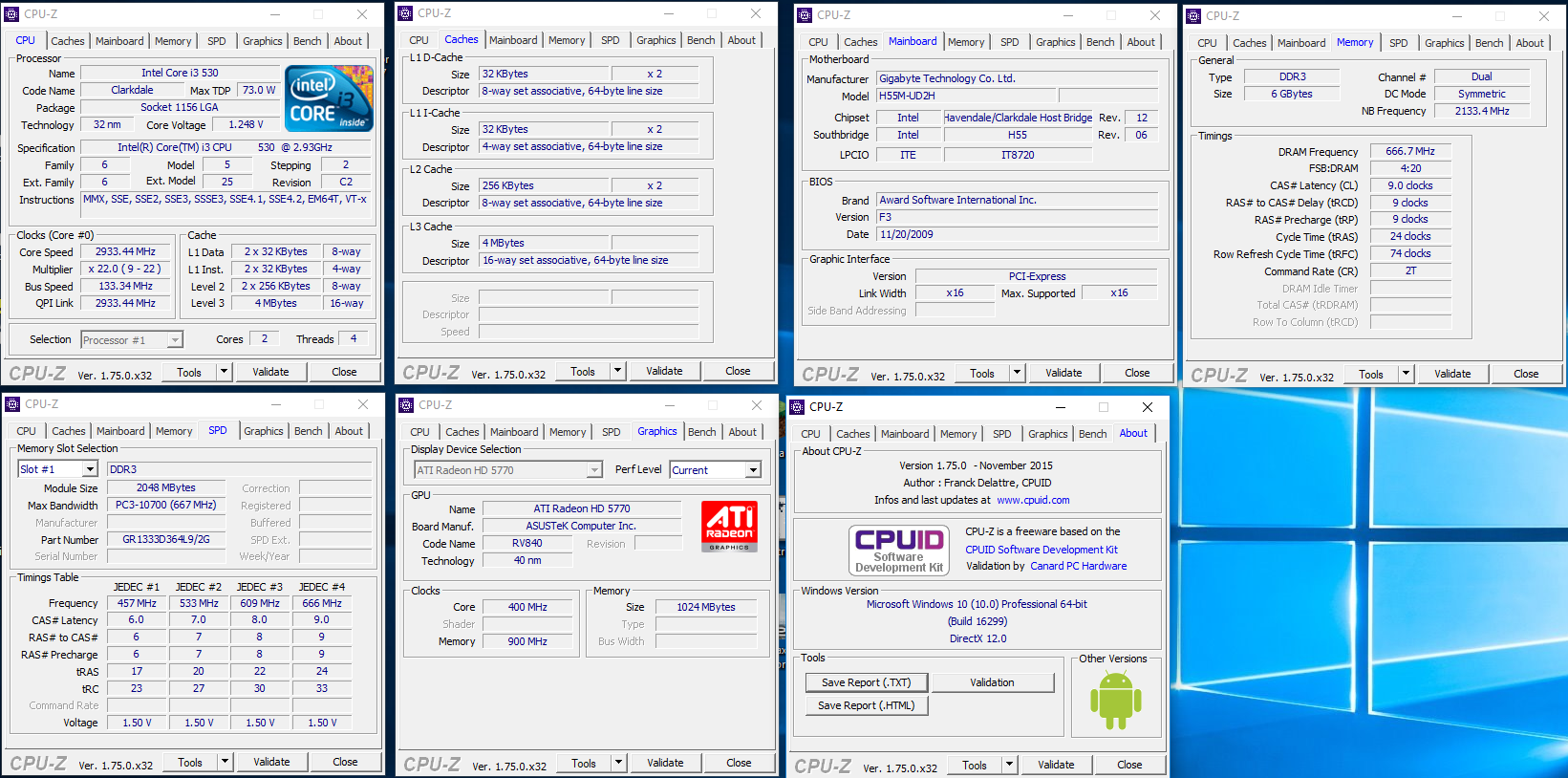Click the CPU-Z title bar icon in the Memory-tab window
The height and width of the screenshot is (778, 1568).
(1193, 16)
